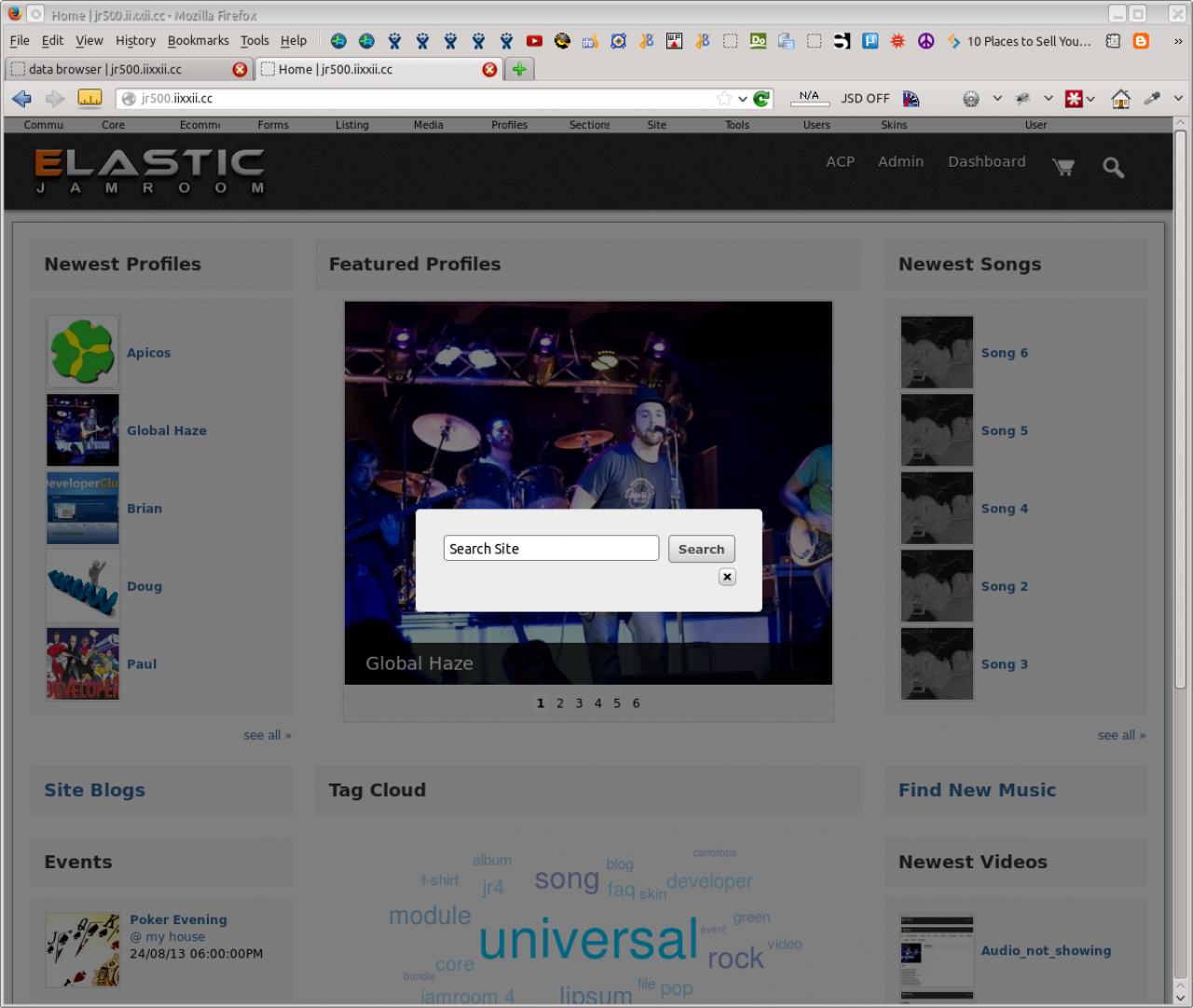Select slide 3 in the featured profiles pager
1193x1008 pixels.
(x=579, y=703)
